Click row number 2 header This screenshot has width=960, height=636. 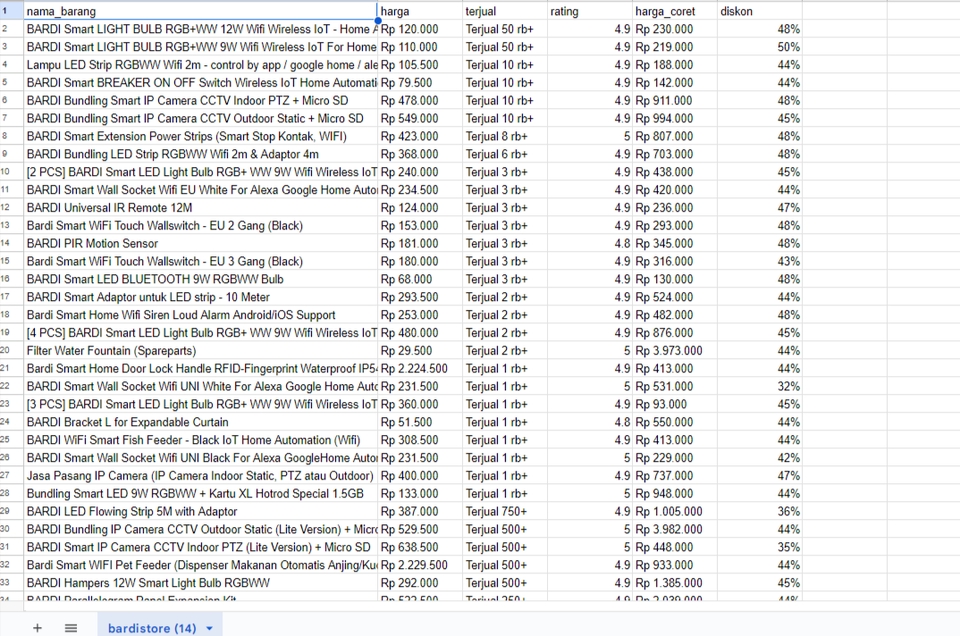[12, 29]
